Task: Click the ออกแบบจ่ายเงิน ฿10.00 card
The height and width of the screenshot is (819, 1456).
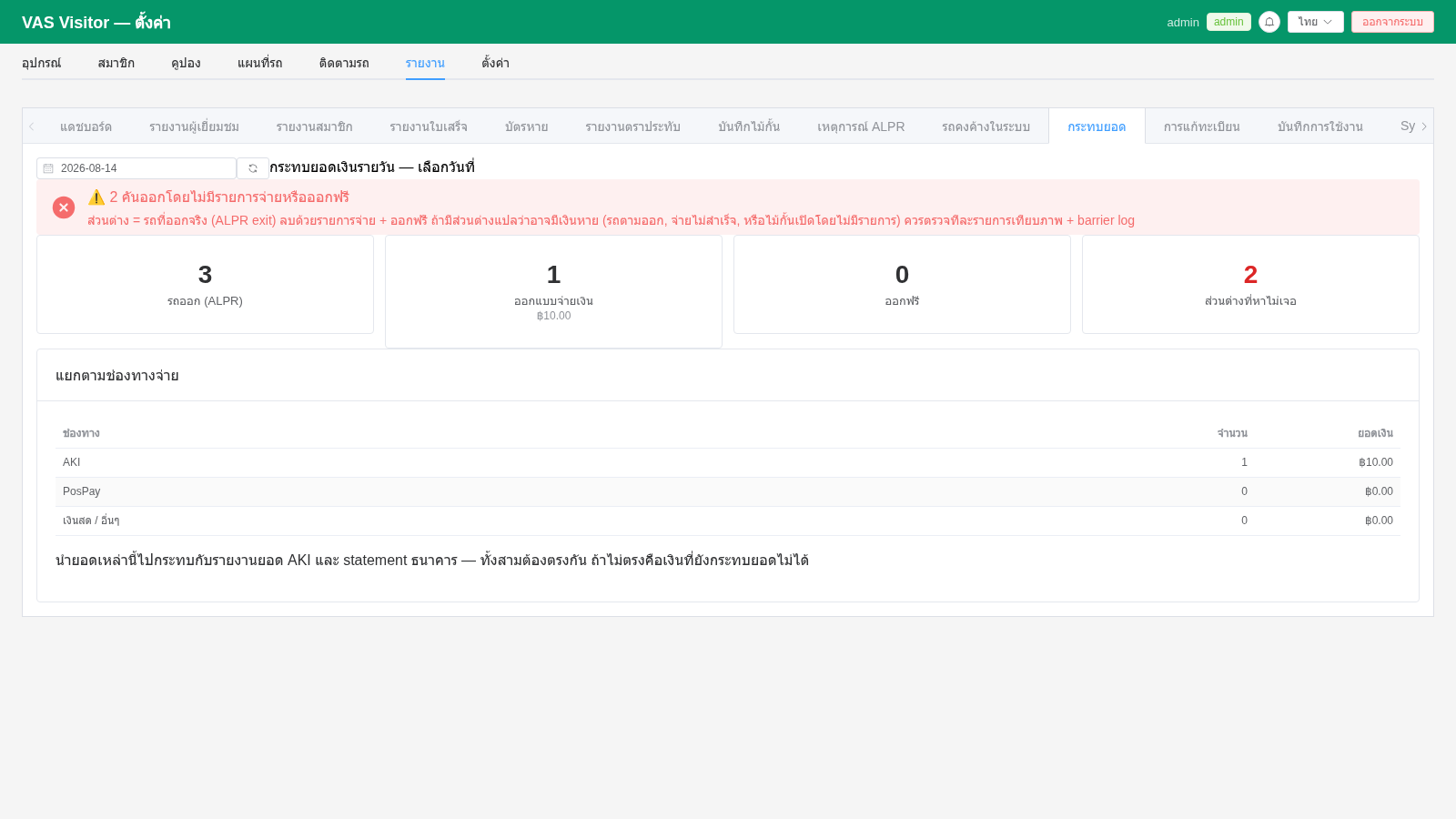Action: point(553,292)
